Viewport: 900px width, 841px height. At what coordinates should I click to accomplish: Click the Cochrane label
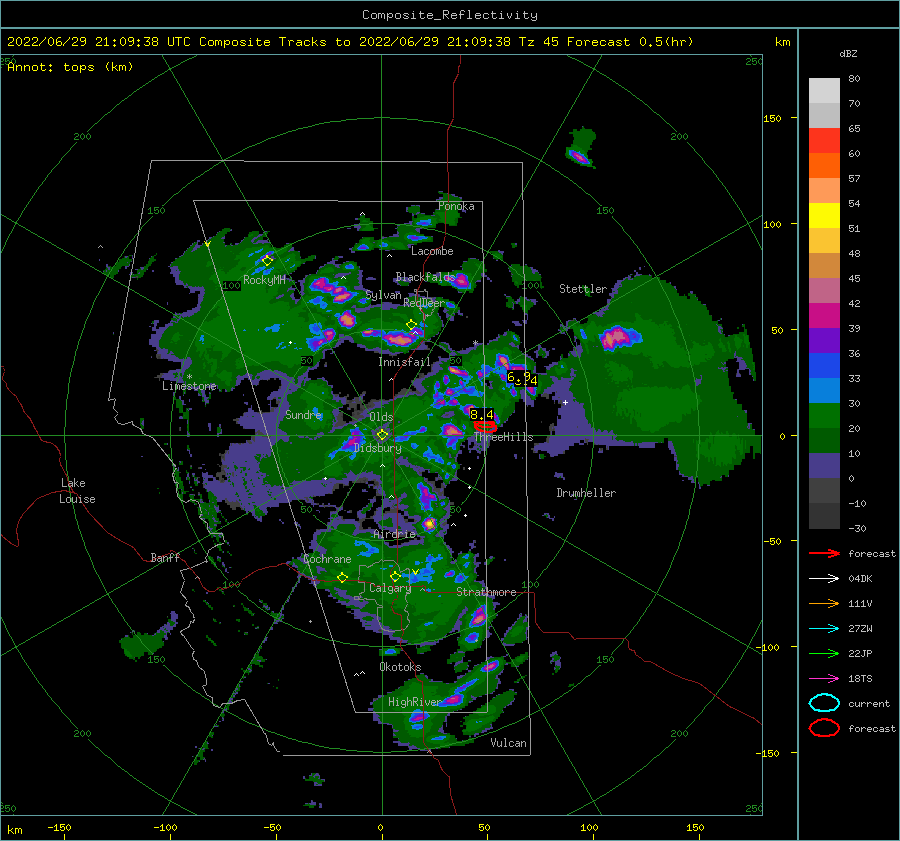[327, 559]
